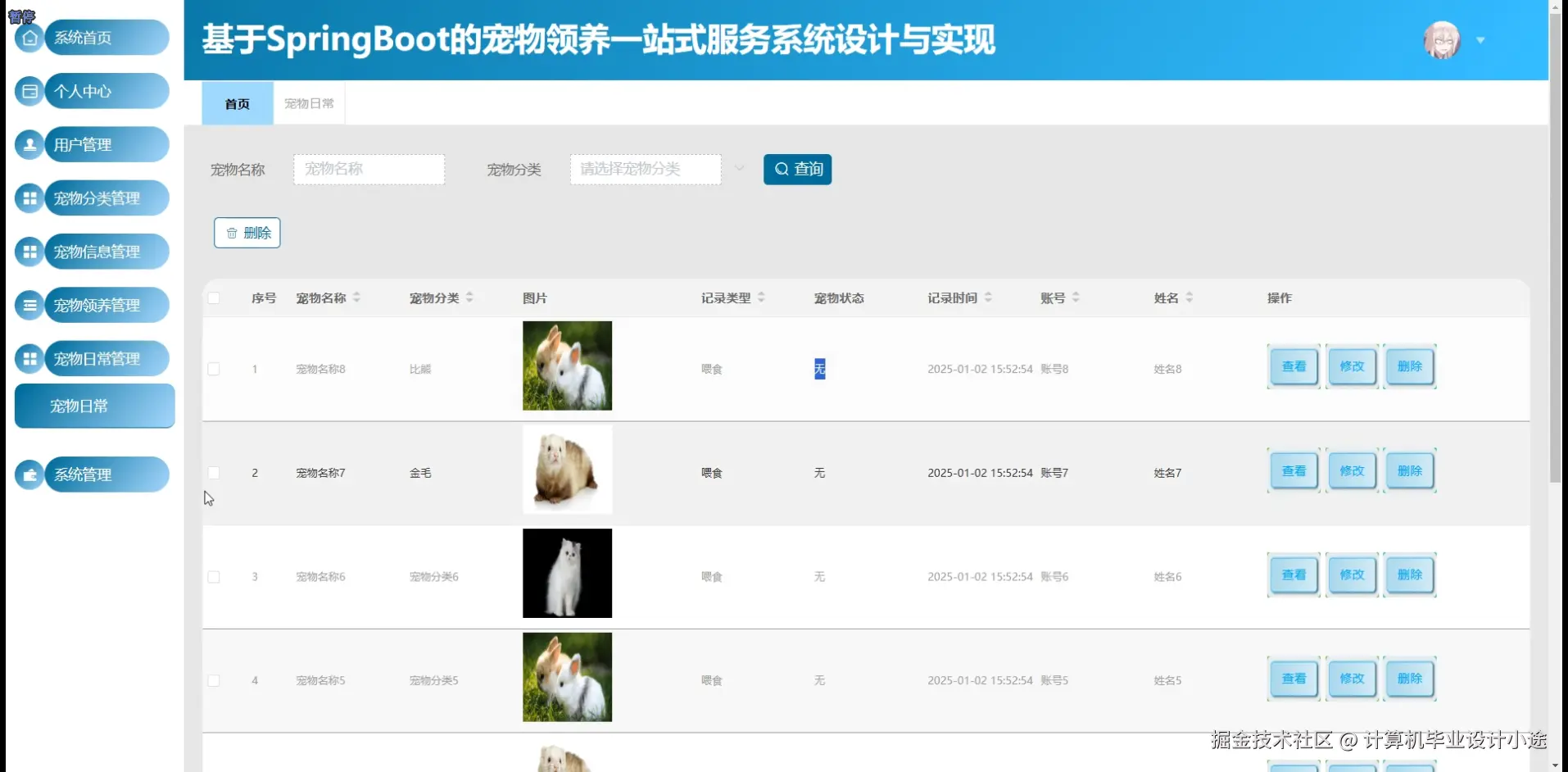
Task: Edit row 宠物名称5 with 修改
Action: tap(1352, 679)
